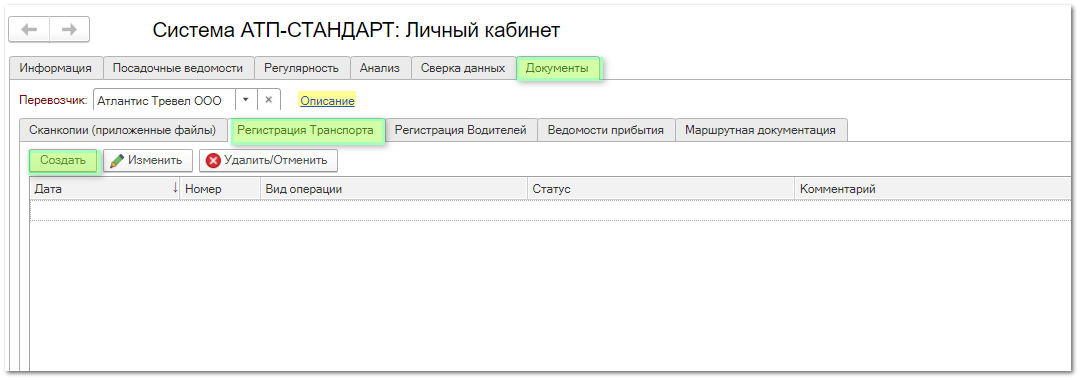Clear the Перевозчик field with the x
Screen dimensions: 1080x380
(269, 100)
